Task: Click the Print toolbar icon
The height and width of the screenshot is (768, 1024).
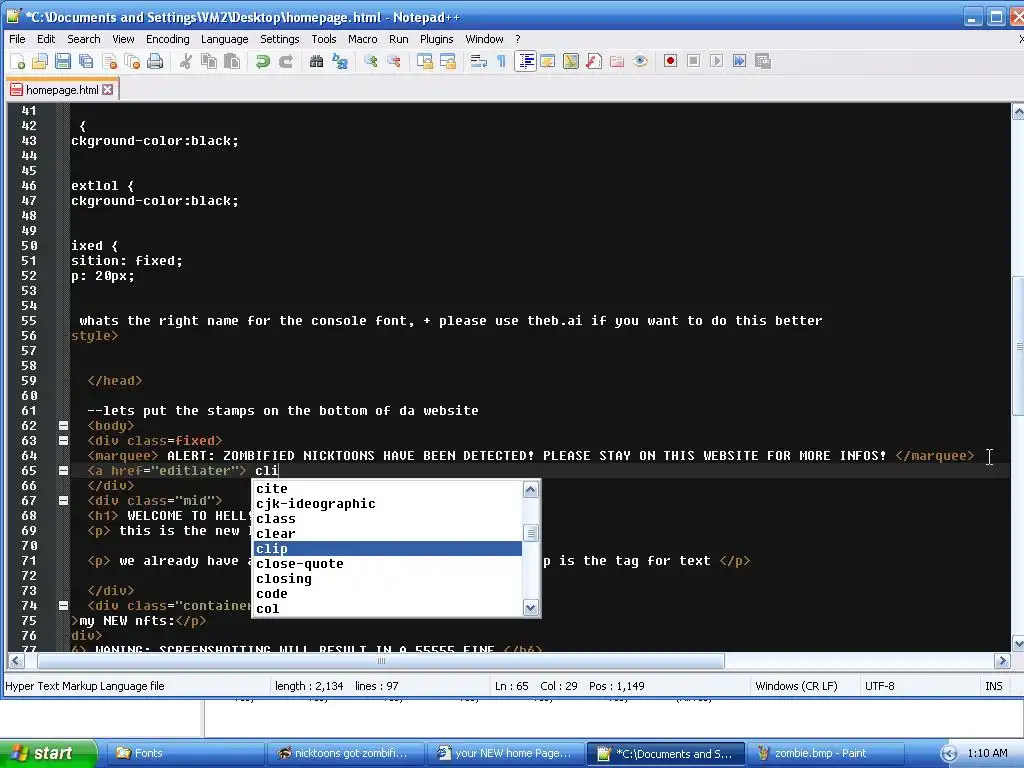Action: (x=155, y=61)
